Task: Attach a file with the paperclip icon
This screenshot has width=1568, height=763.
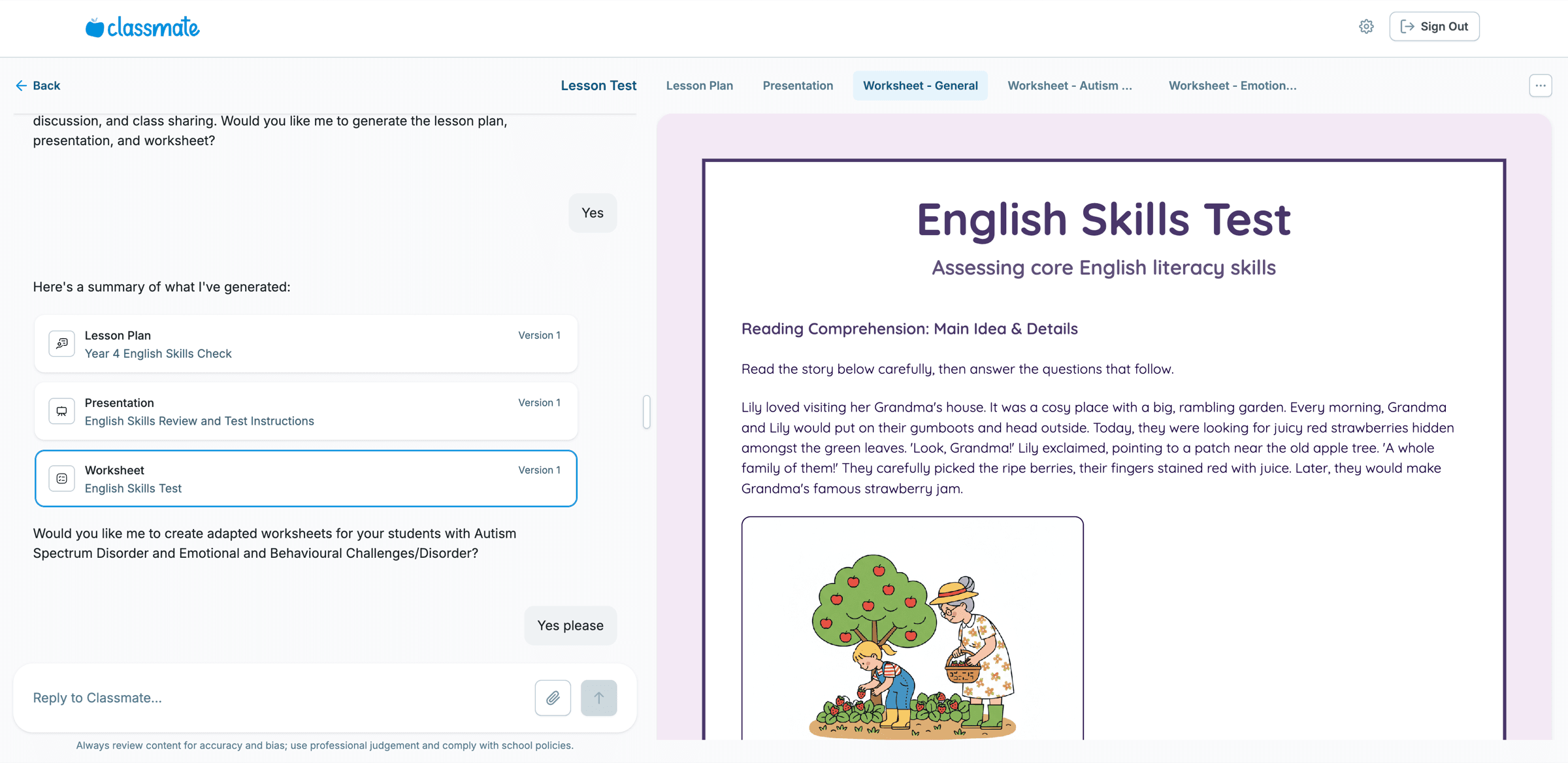Action: pyautogui.click(x=553, y=698)
